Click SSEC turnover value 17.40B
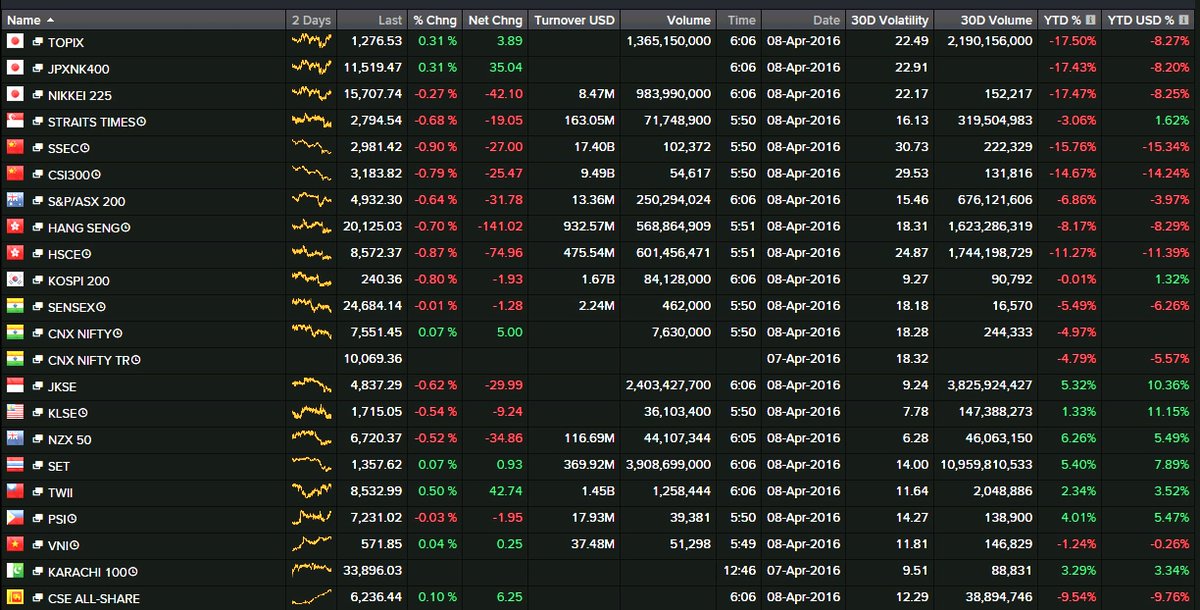The width and height of the screenshot is (1200, 610). click(594, 148)
